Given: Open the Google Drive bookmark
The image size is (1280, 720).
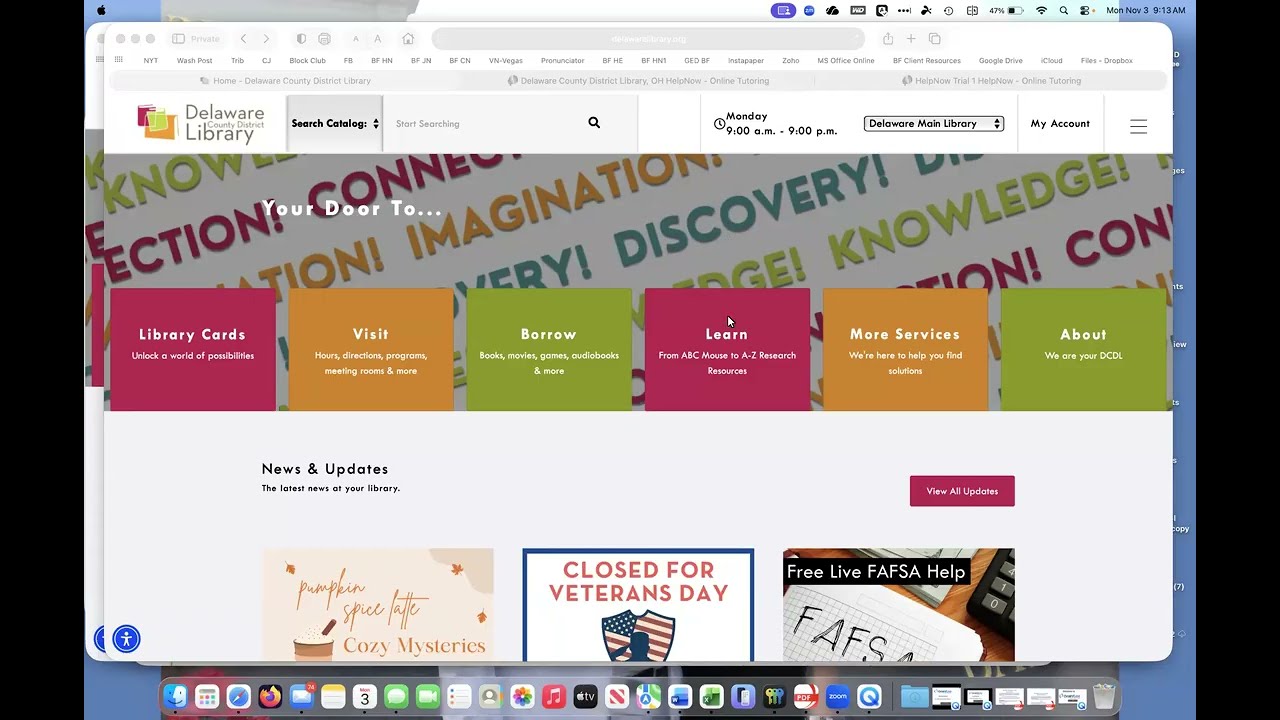Looking at the screenshot, I should [1000, 60].
